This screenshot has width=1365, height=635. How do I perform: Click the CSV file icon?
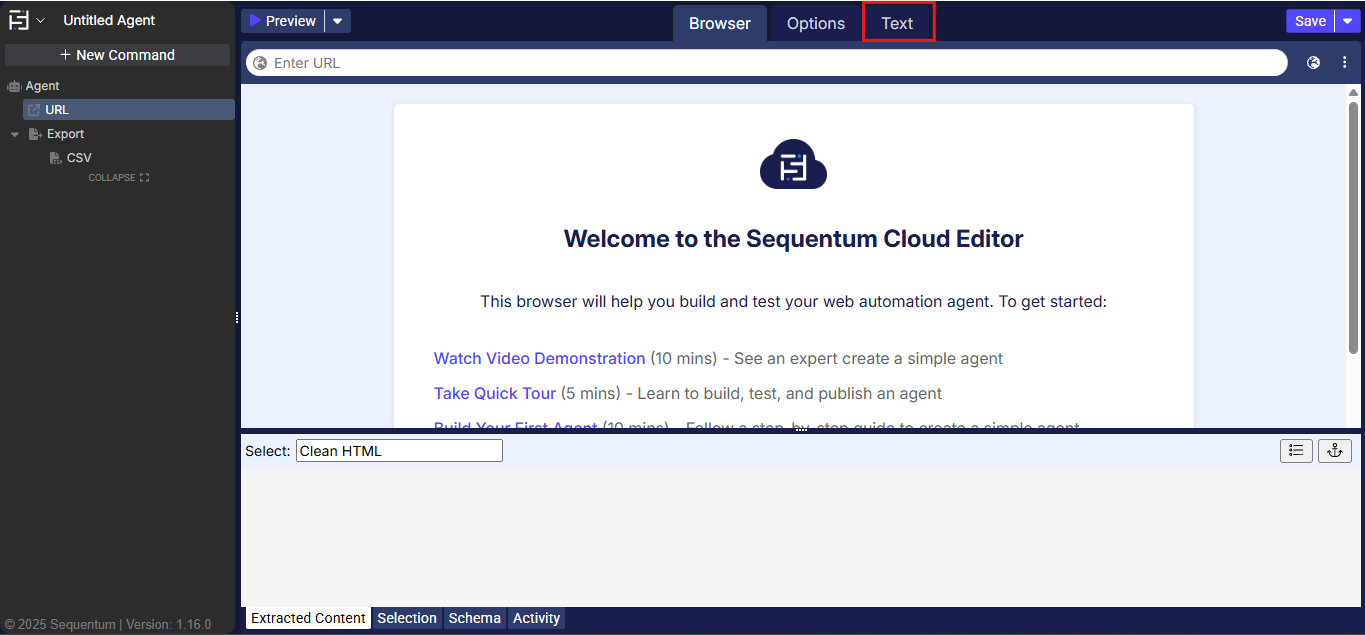coord(56,158)
